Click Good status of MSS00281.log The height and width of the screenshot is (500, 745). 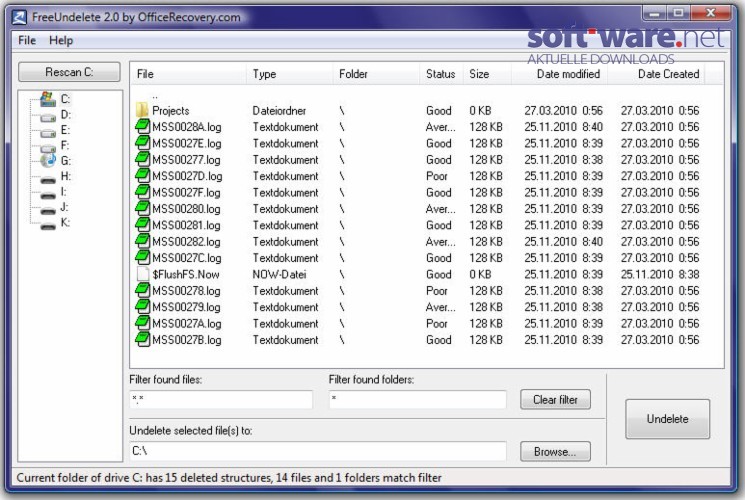tap(439, 225)
